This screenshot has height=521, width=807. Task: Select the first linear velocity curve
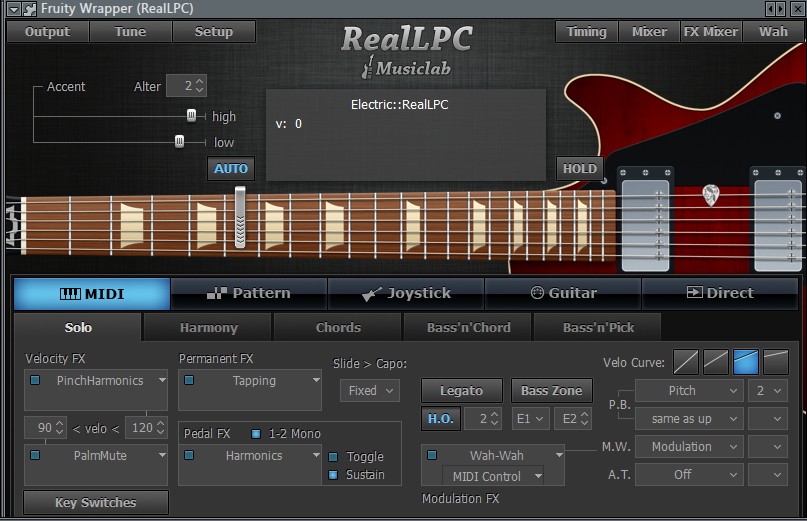coord(686,362)
